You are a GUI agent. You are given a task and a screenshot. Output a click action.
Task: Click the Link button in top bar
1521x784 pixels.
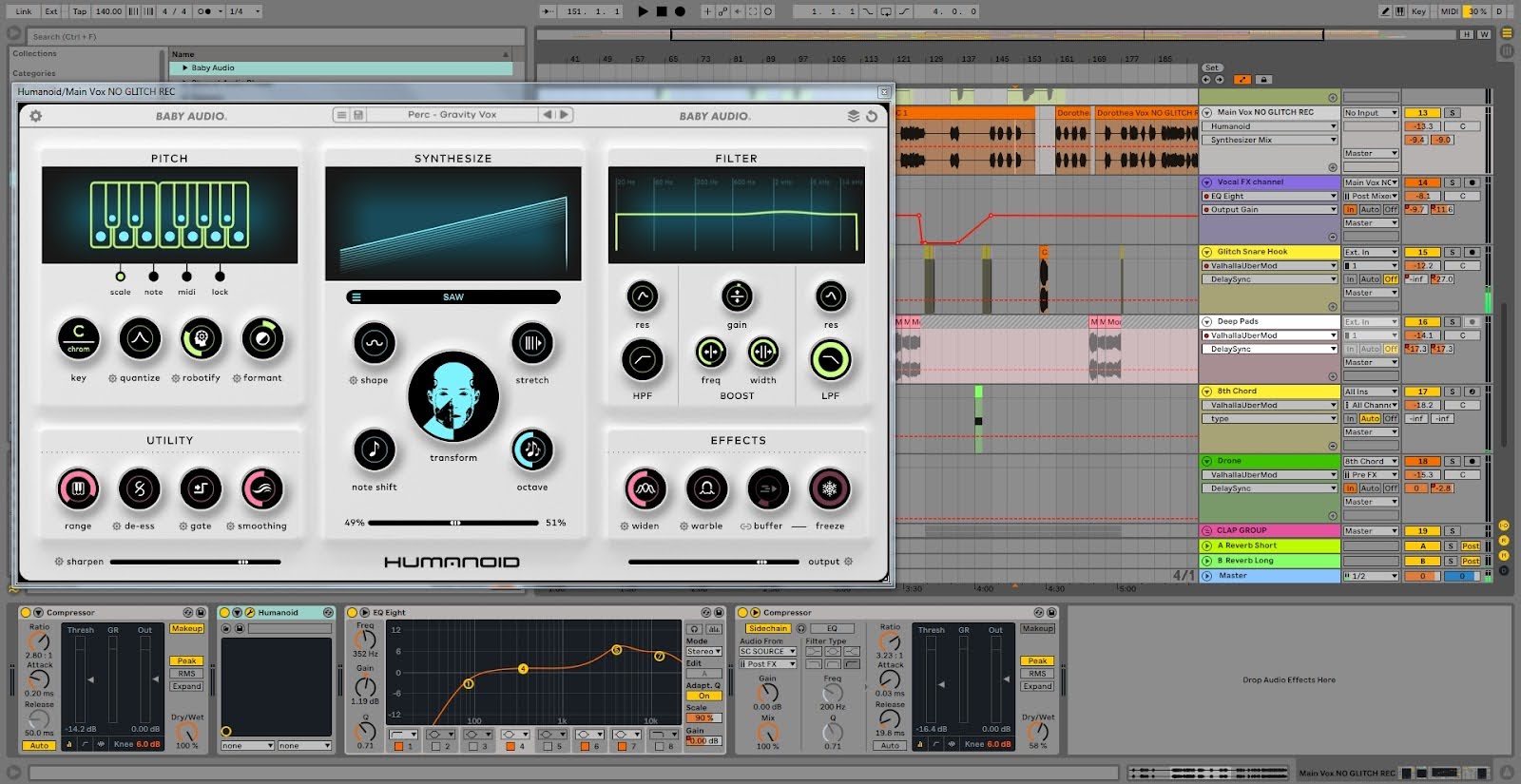(x=24, y=11)
